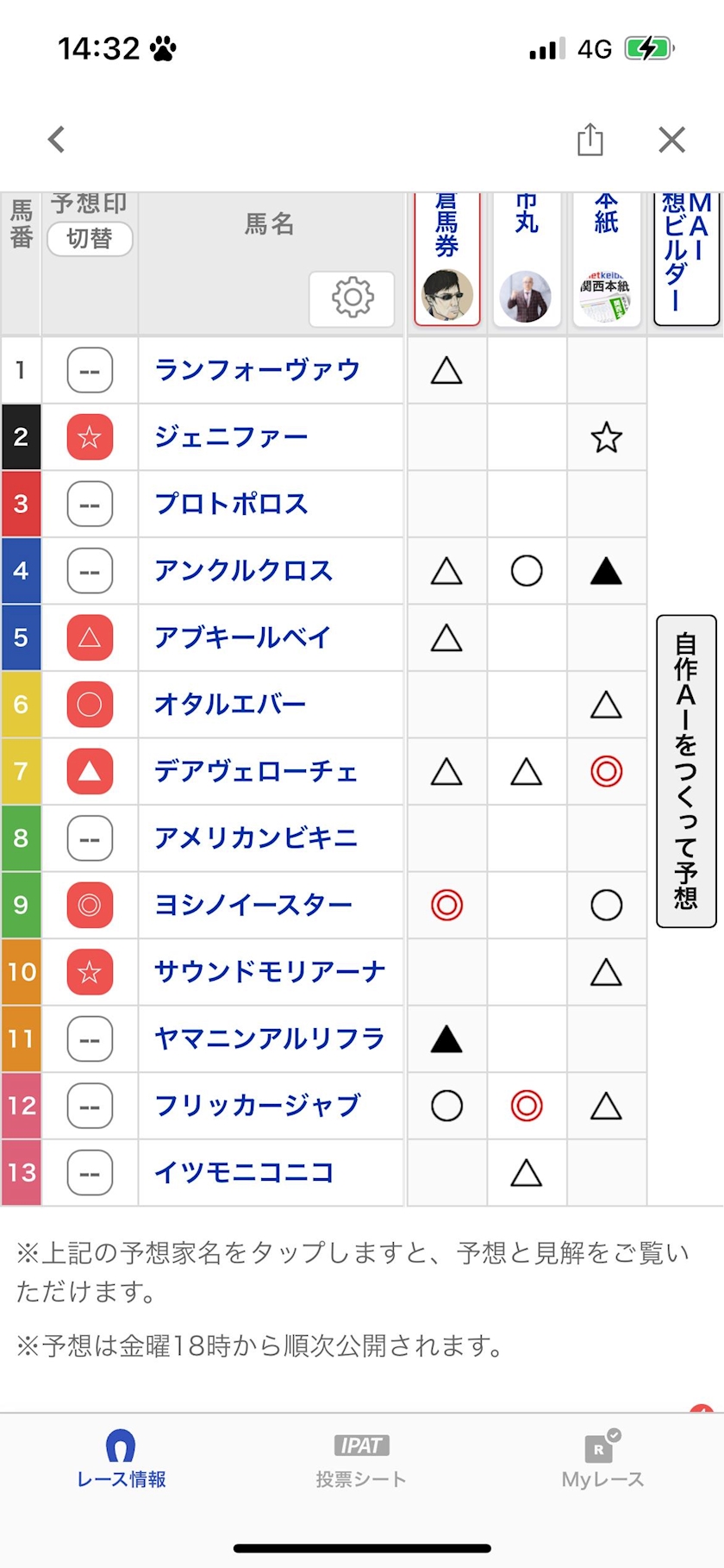Tap the 切替 button
724x1568 pixels.
point(90,239)
